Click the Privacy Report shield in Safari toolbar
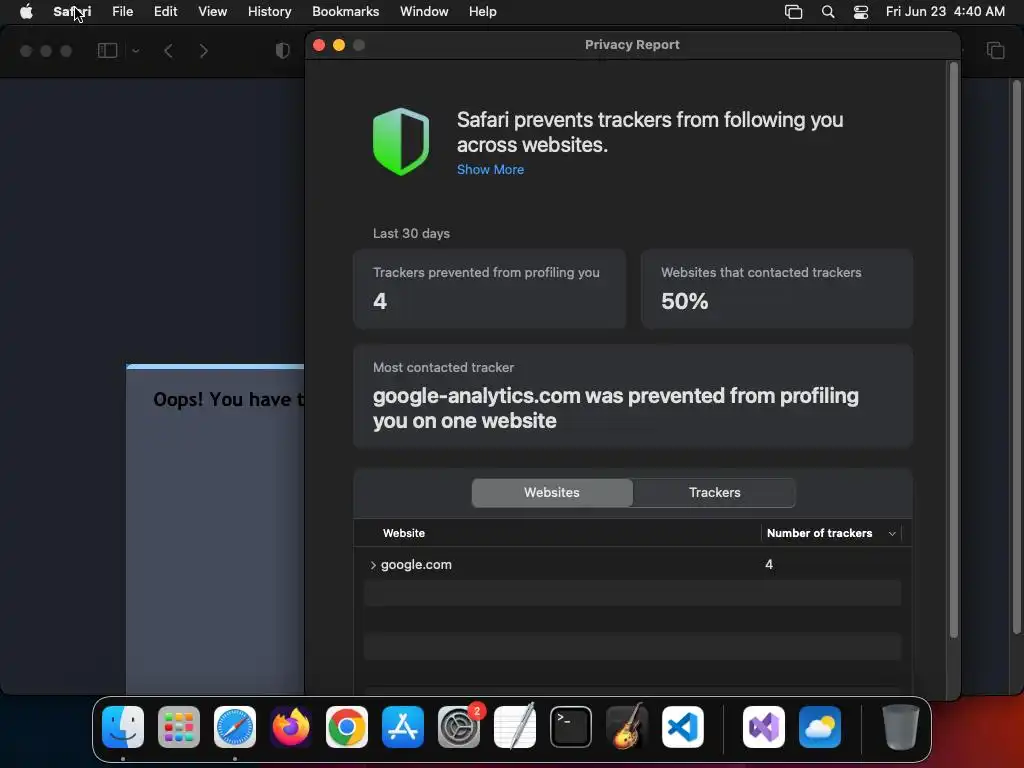Screen dimensions: 1024x768 point(282,50)
